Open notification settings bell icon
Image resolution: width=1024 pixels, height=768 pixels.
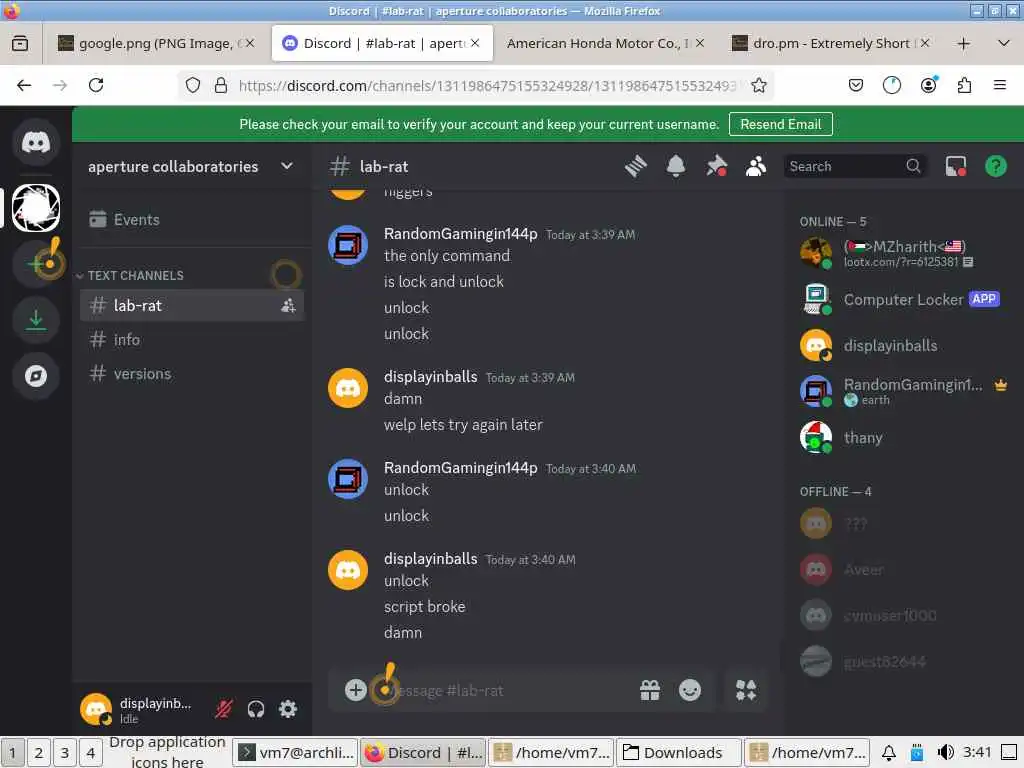tap(676, 167)
